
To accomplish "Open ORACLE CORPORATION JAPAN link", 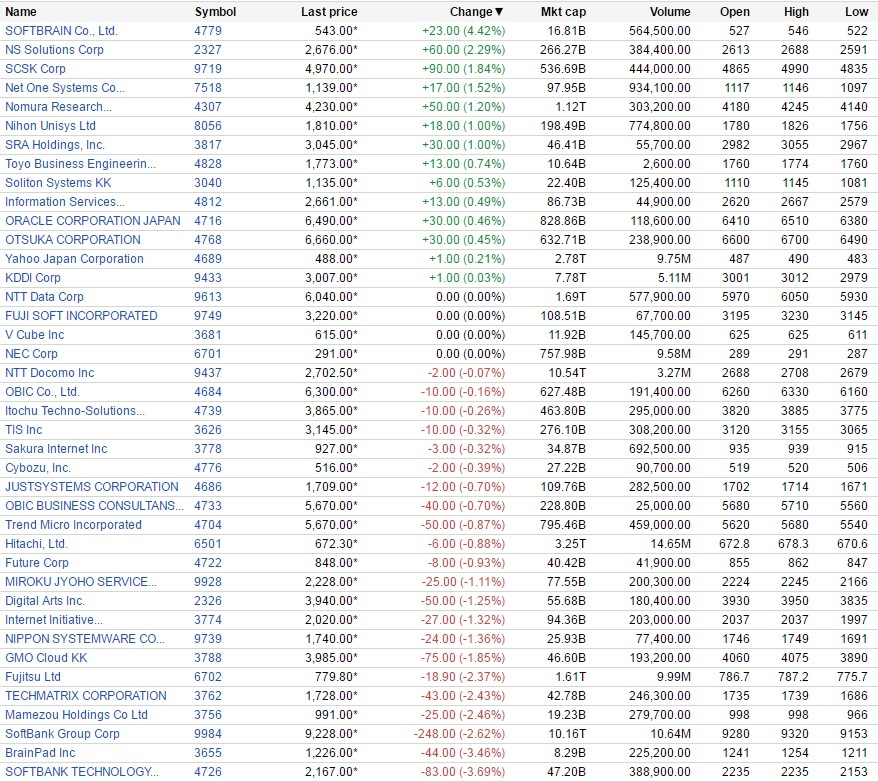I will [93, 221].
